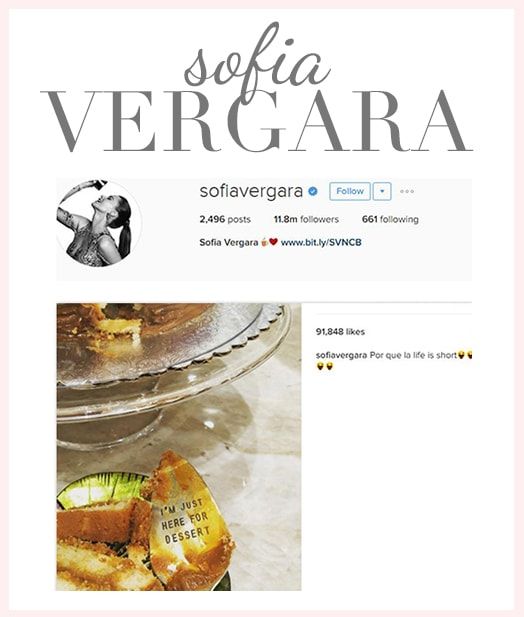
Task: Open the www.bit.ly/SVNCB link
Action: coord(321,242)
